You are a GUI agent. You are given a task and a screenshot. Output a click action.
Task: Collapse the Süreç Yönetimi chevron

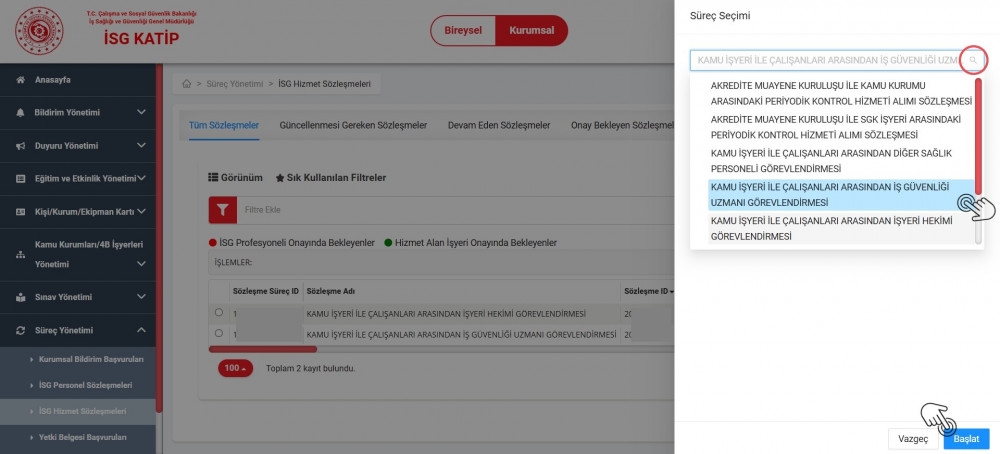(142, 330)
